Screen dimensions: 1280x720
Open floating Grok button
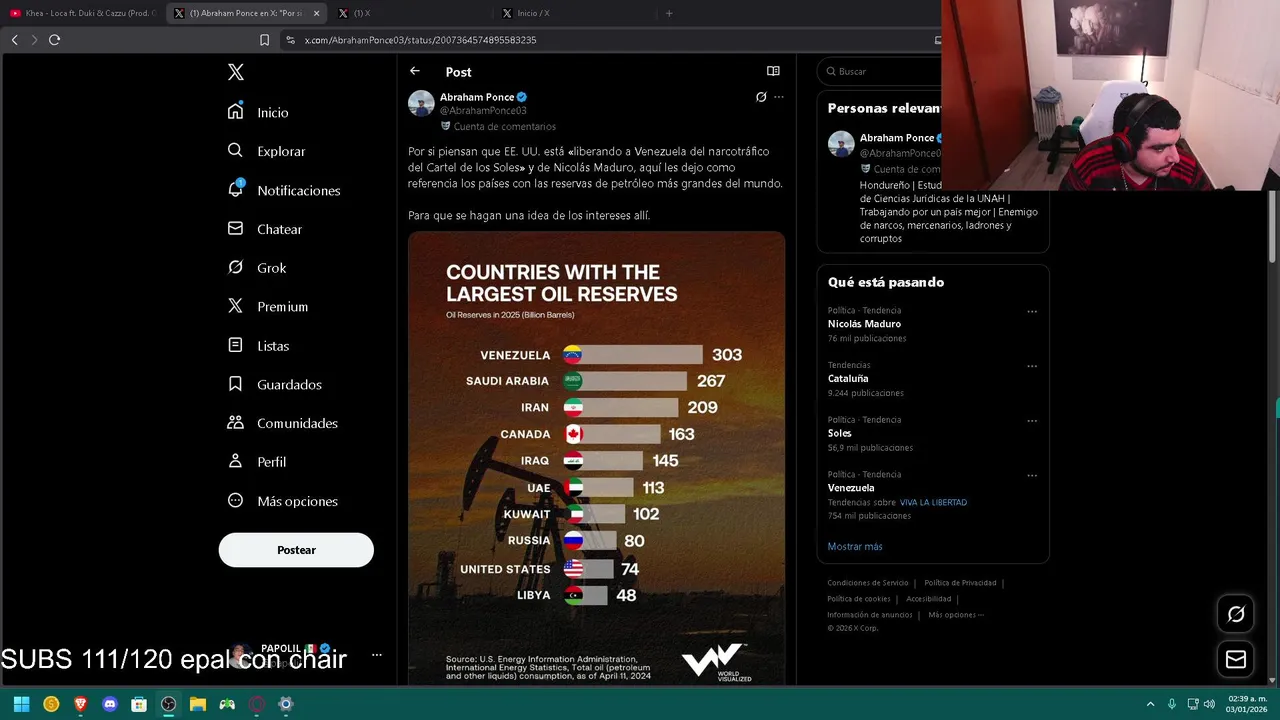point(1236,614)
